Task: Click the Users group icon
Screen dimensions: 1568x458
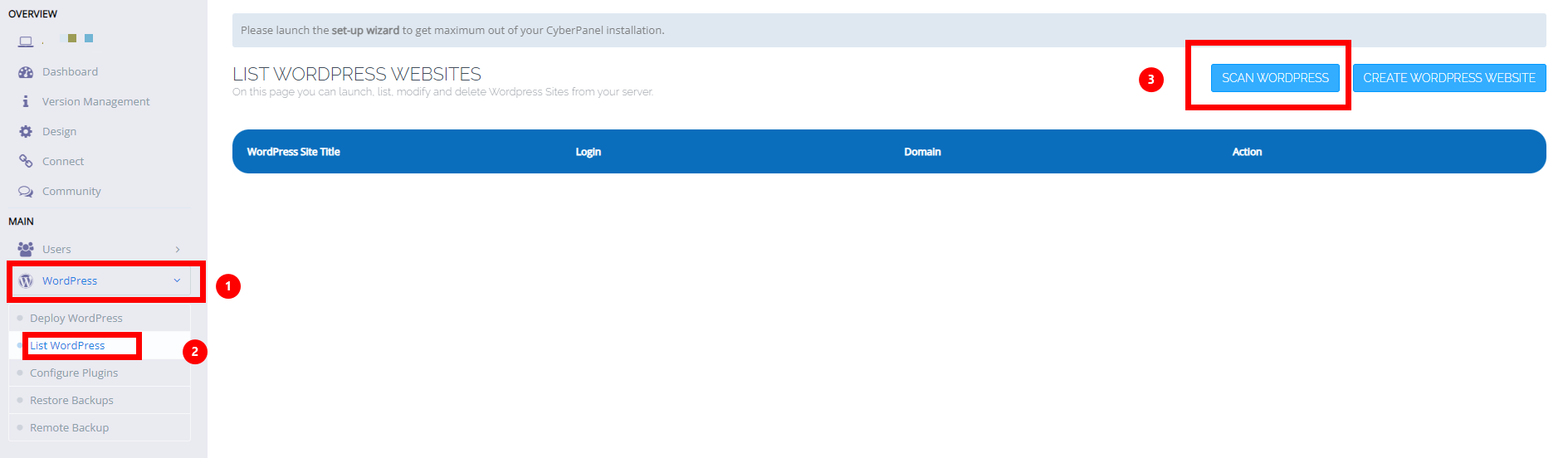Action: pyautogui.click(x=26, y=249)
